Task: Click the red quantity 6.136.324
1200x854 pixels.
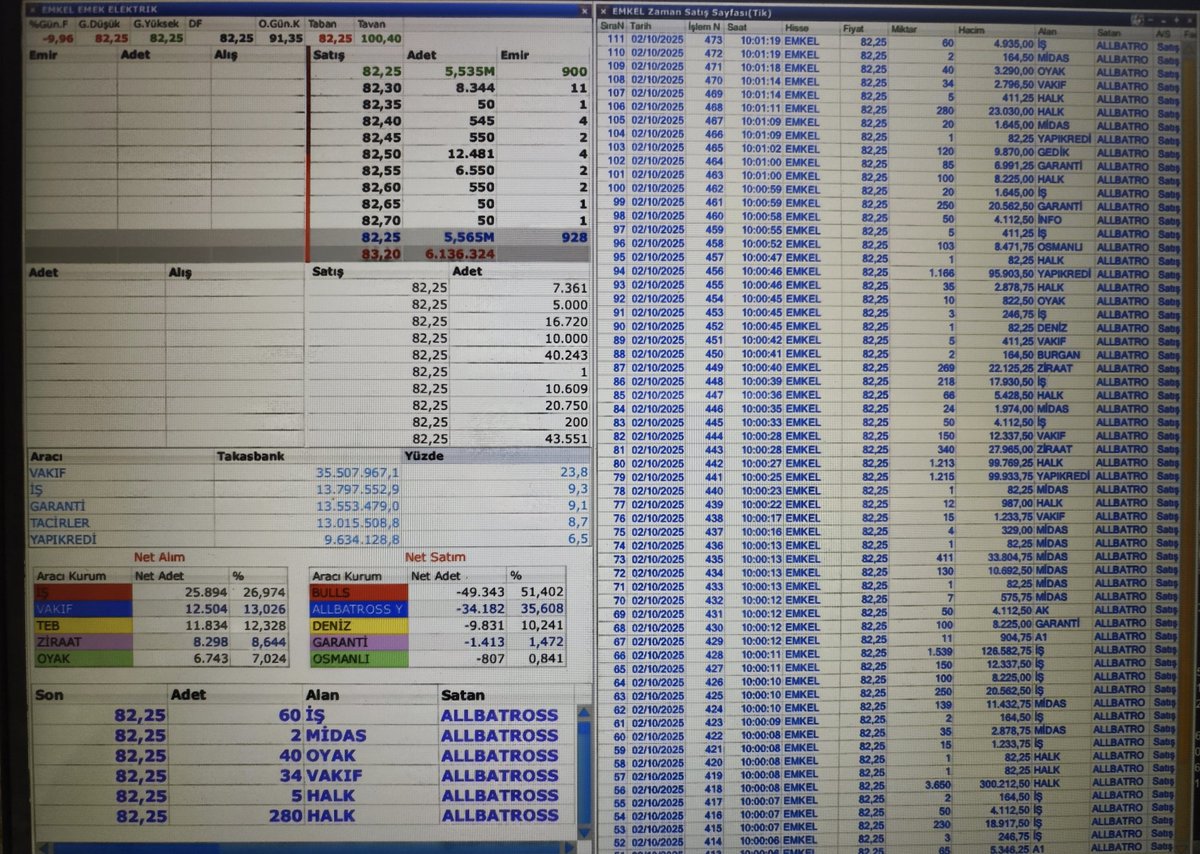Action: [x=461, y=254]
